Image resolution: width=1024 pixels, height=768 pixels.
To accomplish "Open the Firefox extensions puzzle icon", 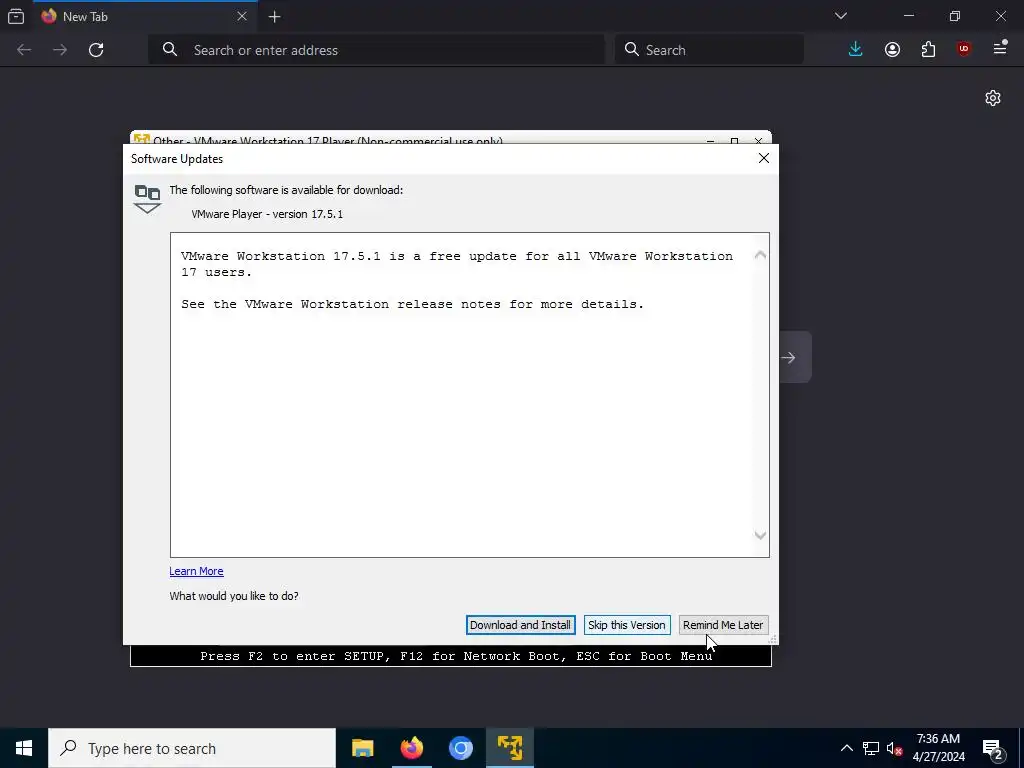I will [x=928, y=50].
